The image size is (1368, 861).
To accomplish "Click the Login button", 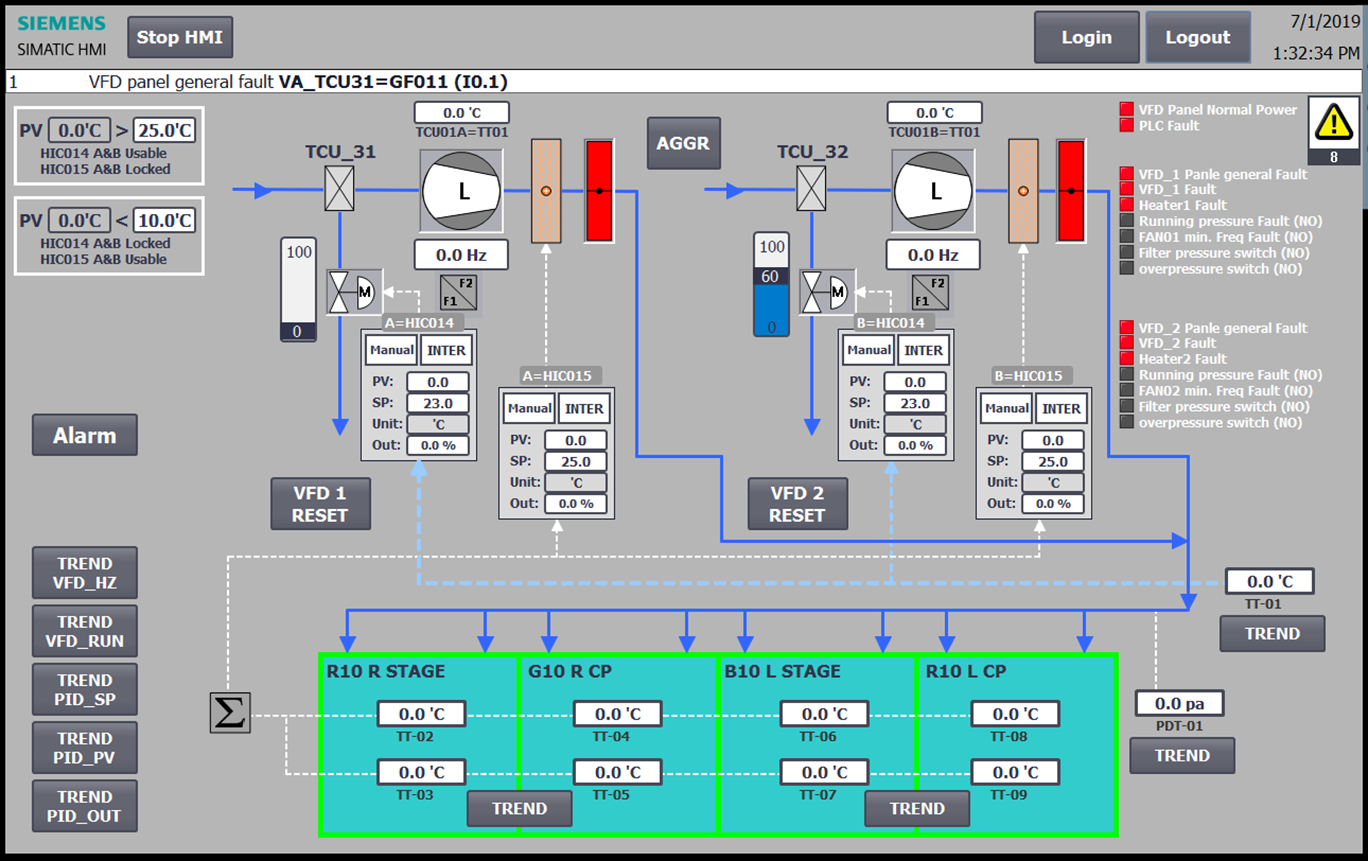I will coord(1086,38).
